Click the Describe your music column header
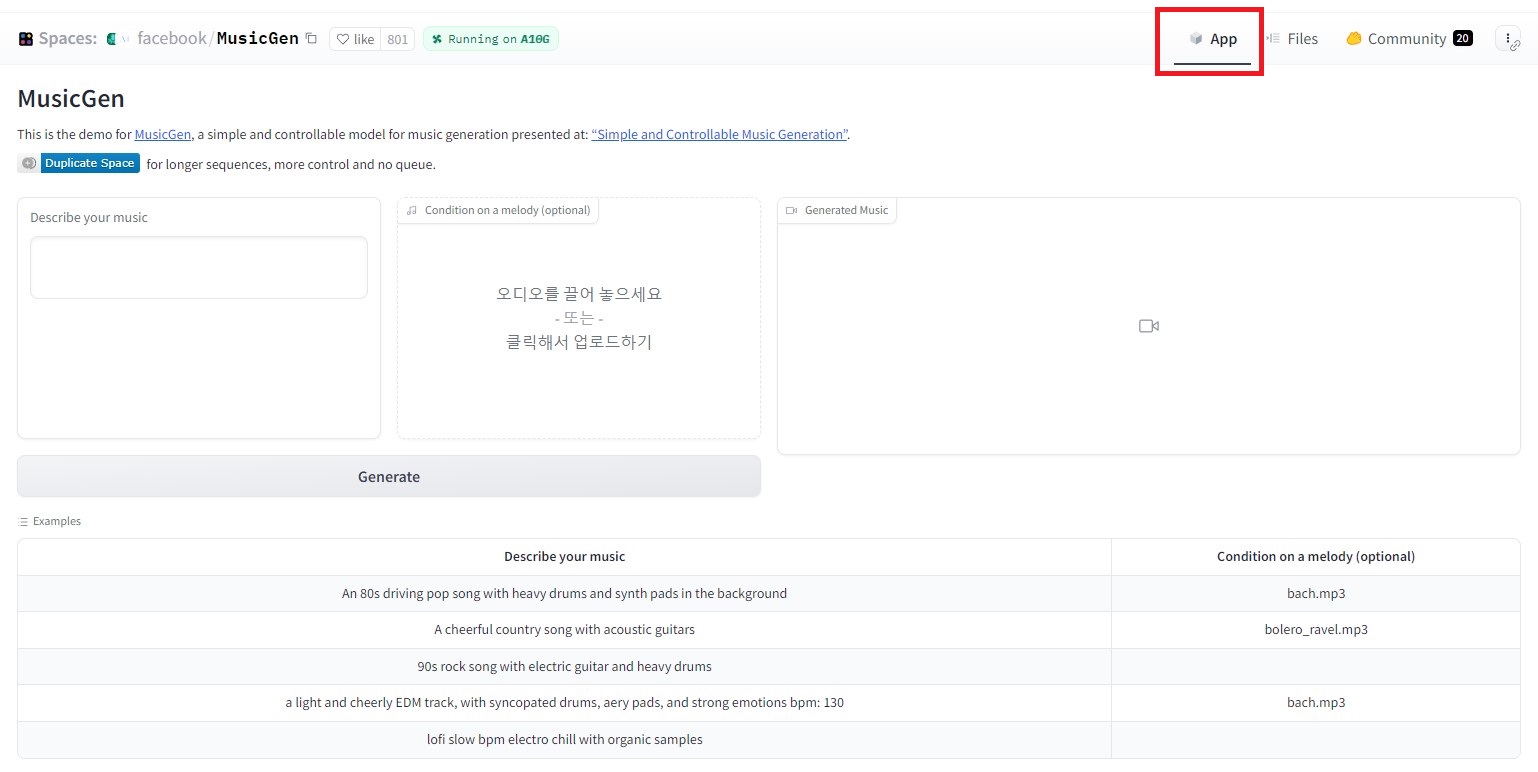This screenshot has width=1538, height=772. pos(564,557)
